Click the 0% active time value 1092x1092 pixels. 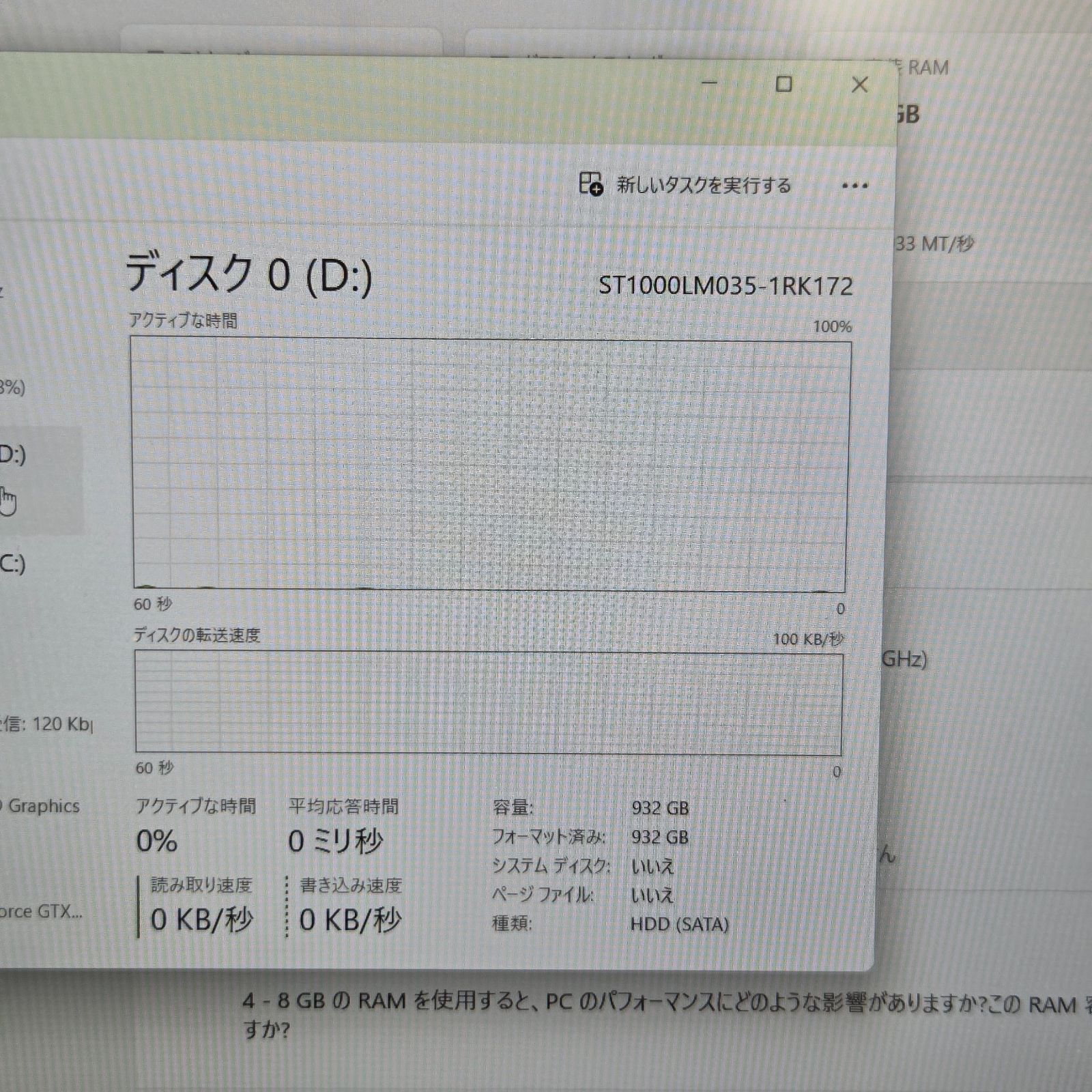pyautogui.click(x=157, y=841)
